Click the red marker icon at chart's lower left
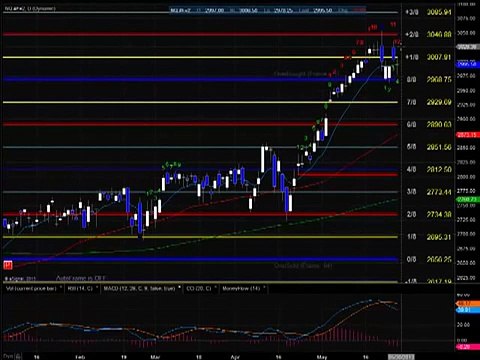 click(8, 265)
